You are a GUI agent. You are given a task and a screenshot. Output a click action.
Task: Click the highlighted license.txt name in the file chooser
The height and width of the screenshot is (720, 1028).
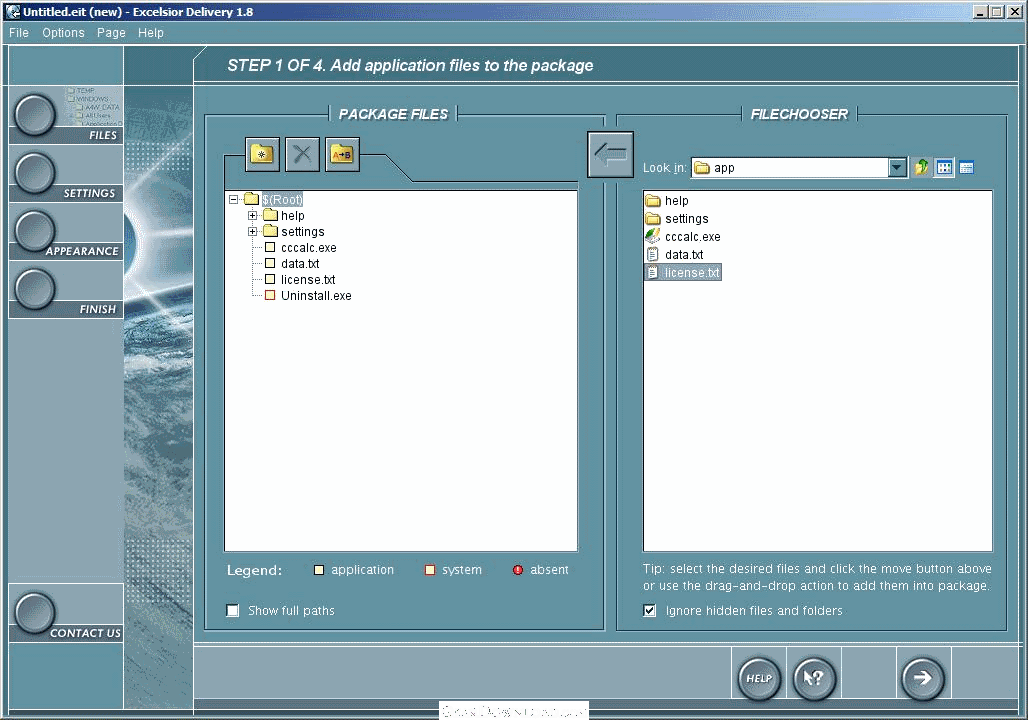click(x=692, y=273)
